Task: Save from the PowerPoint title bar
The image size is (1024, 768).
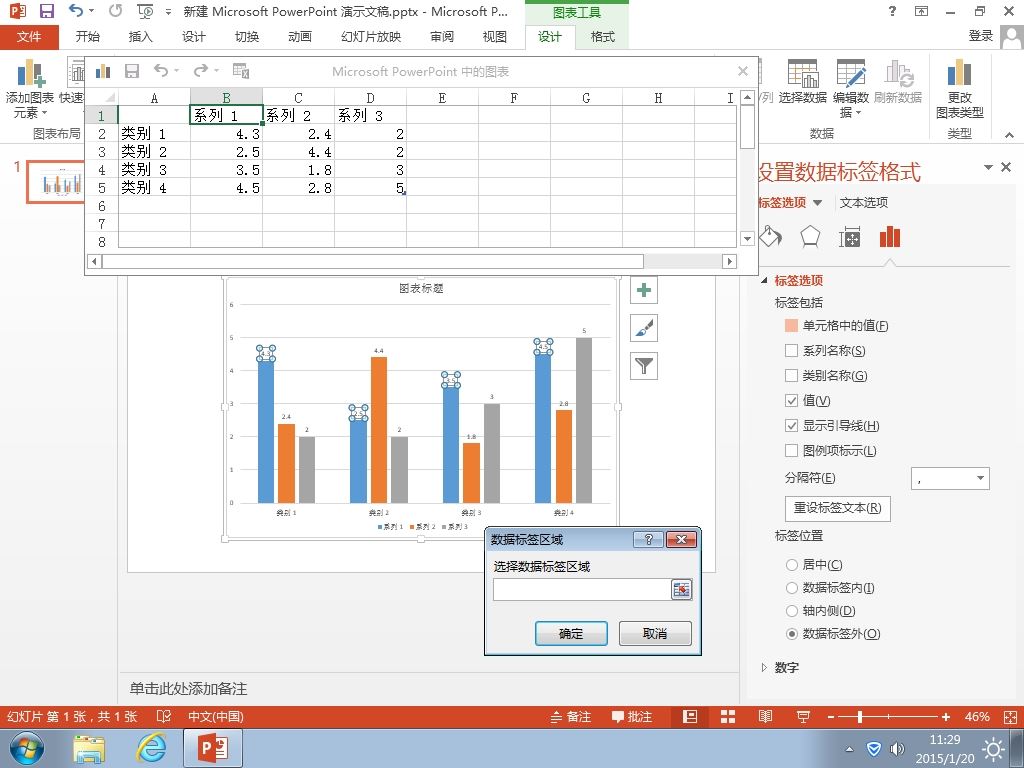Action: [46, 11]
